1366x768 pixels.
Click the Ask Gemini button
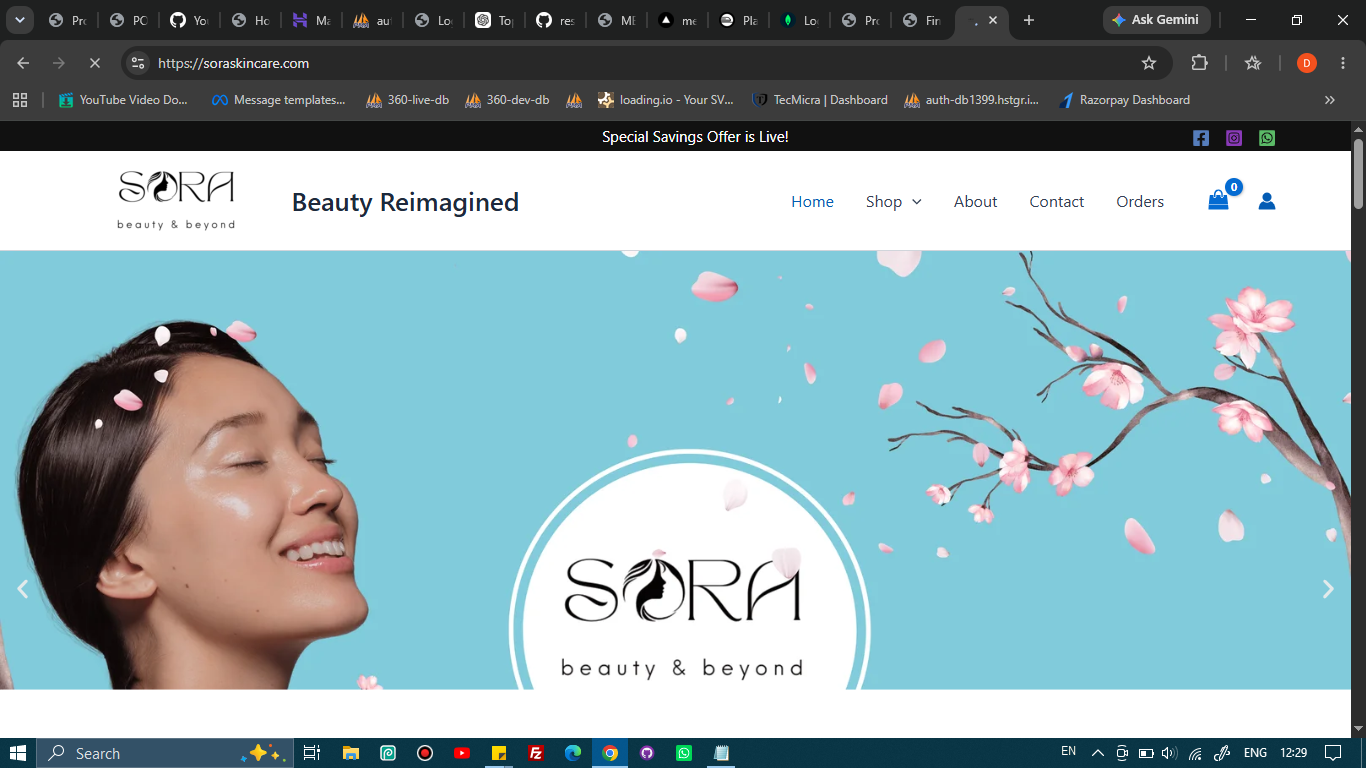click(x=1157, y=20)
